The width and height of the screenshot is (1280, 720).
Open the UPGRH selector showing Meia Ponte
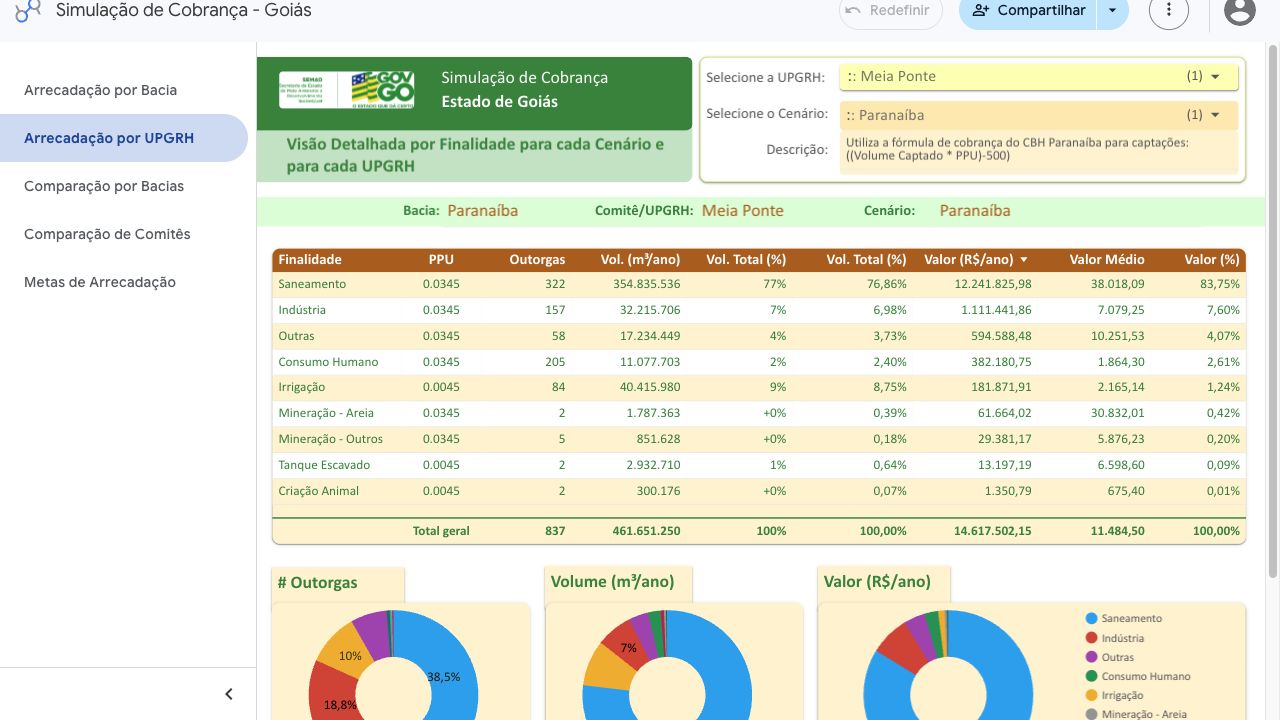pyautogui.click(x=1039, y=76)
